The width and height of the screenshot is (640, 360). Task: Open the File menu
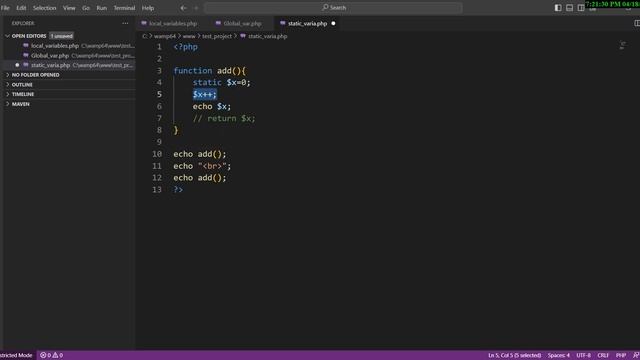5,8
